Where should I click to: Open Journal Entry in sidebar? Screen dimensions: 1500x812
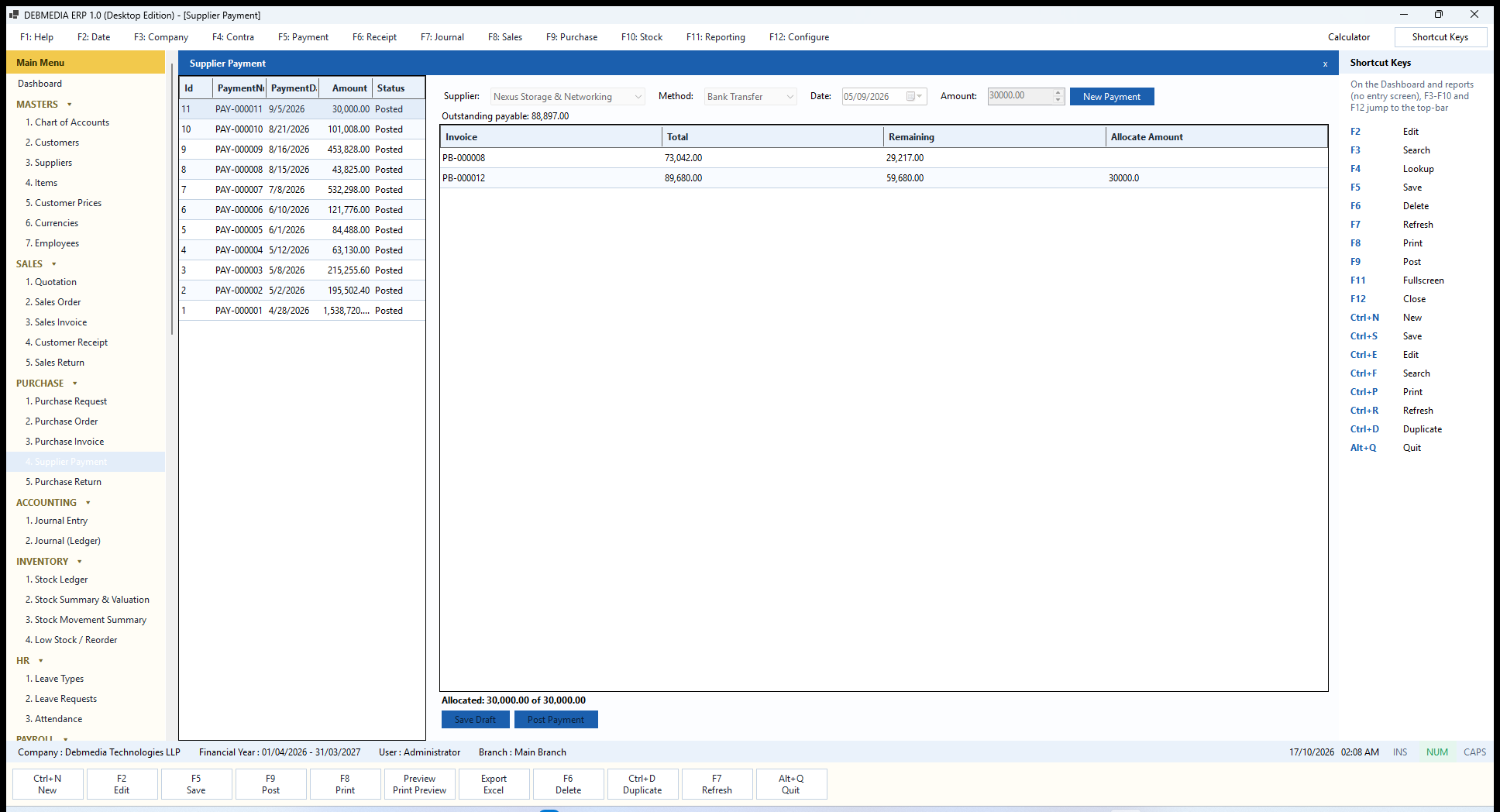pyautogui.click(x=57, y=521)
